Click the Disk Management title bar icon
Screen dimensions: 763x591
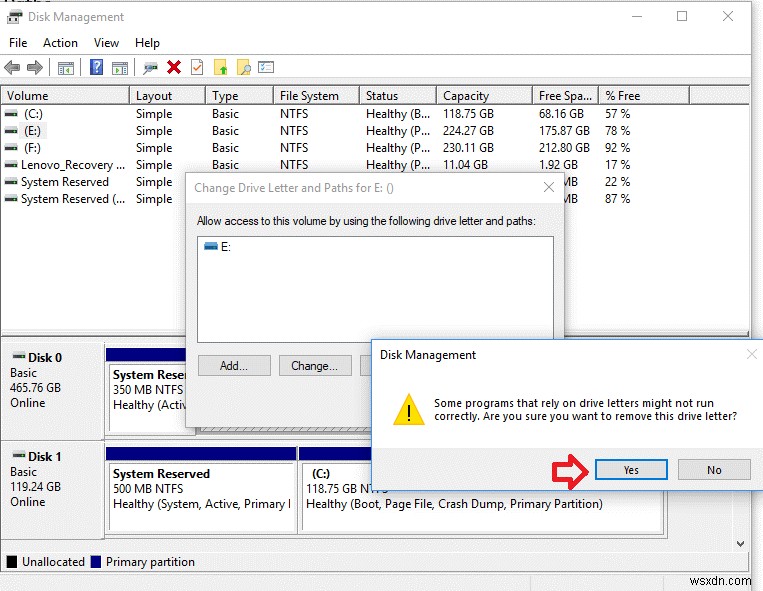click(x=15, y=17)
